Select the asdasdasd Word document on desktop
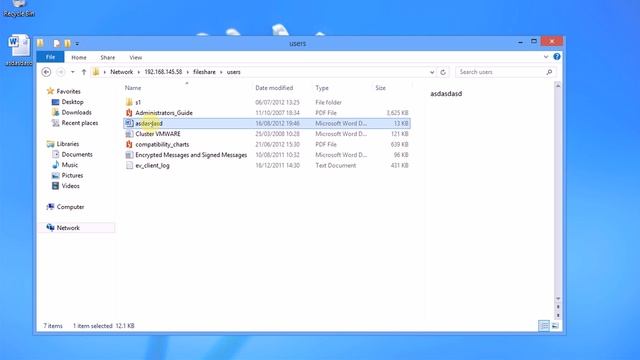640x360 pixels. coord(19,50)
